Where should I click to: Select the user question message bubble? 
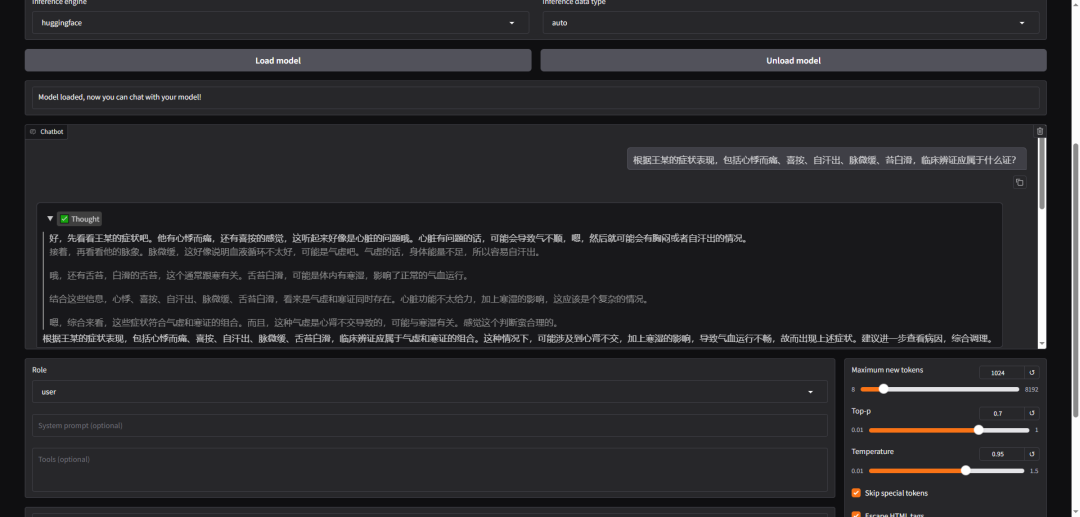click(x=827, y=160)
